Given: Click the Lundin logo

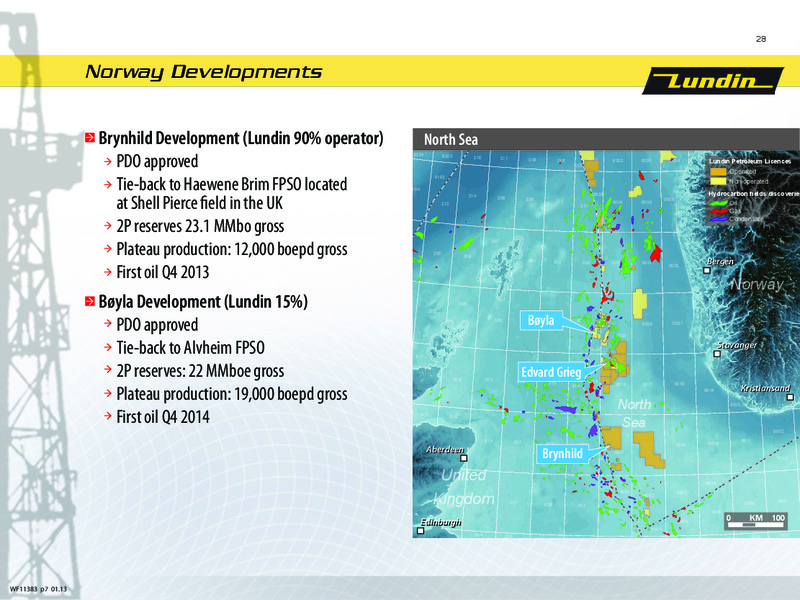Looking at the screenshot, I should coord(713,81).
